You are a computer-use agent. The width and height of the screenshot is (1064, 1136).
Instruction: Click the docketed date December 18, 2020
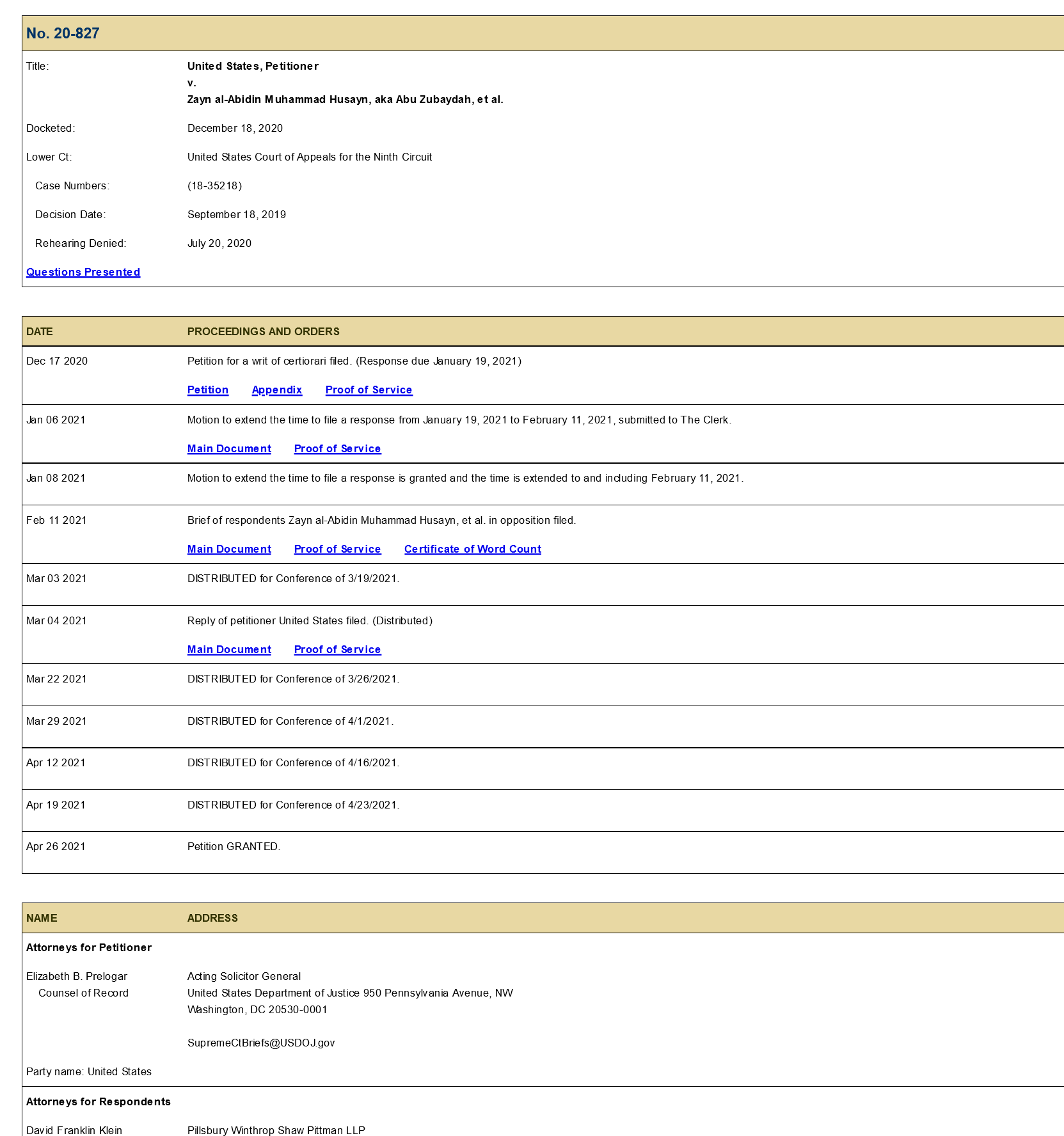click(x=235, y=128)
